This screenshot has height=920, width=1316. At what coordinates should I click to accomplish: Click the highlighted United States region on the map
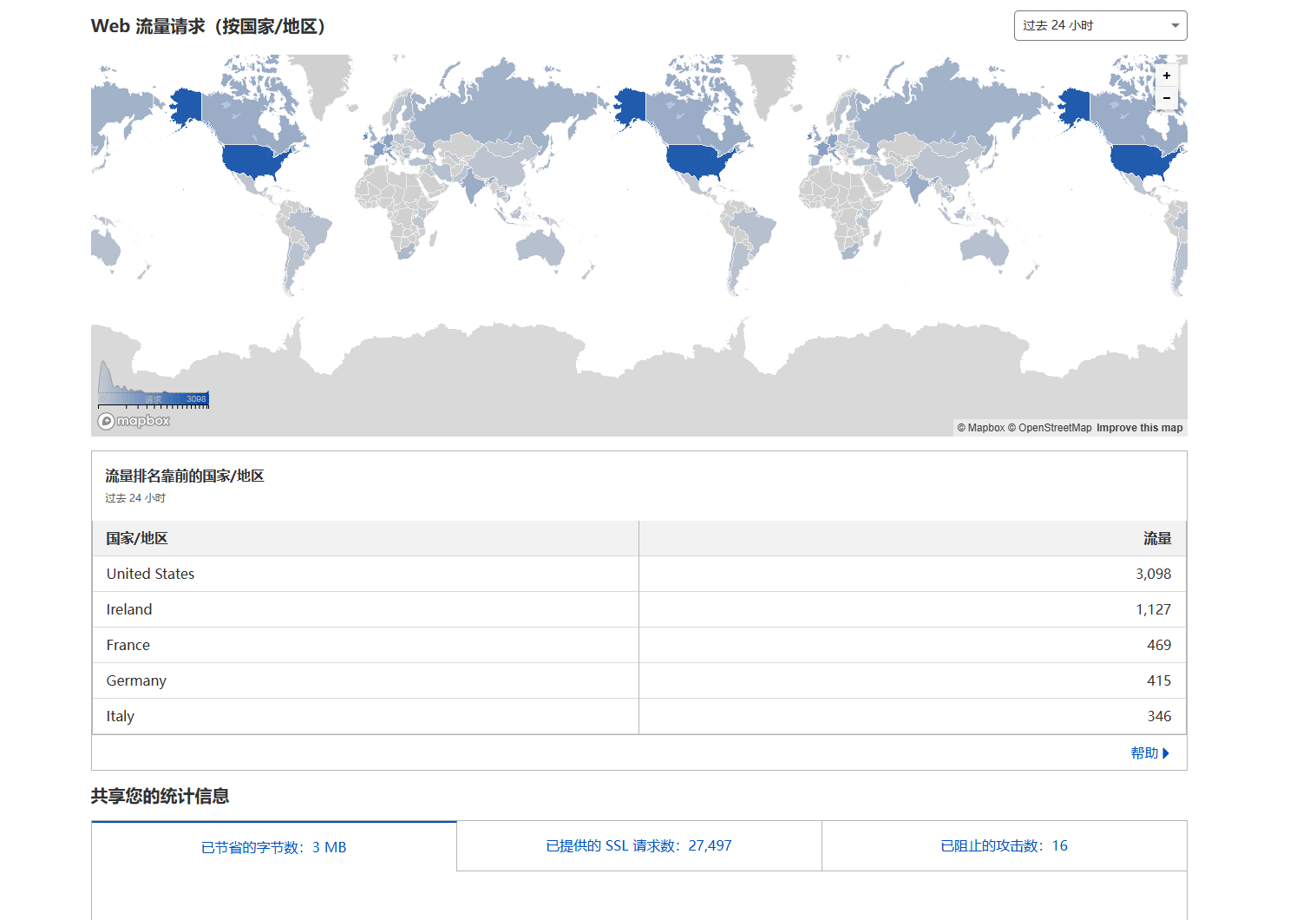tap(694, 161)
